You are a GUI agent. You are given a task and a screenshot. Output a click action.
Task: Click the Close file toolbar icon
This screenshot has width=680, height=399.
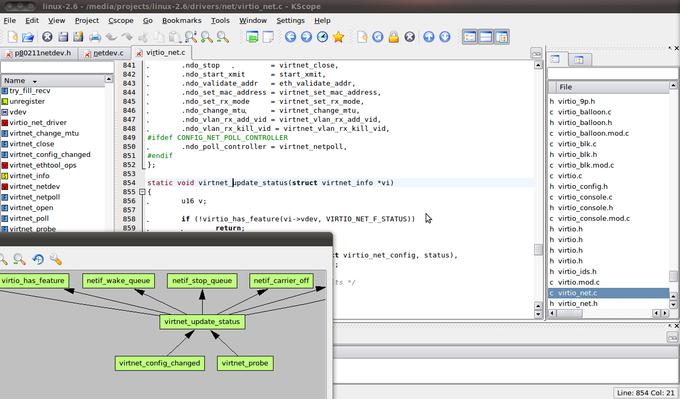pos(47,37)
